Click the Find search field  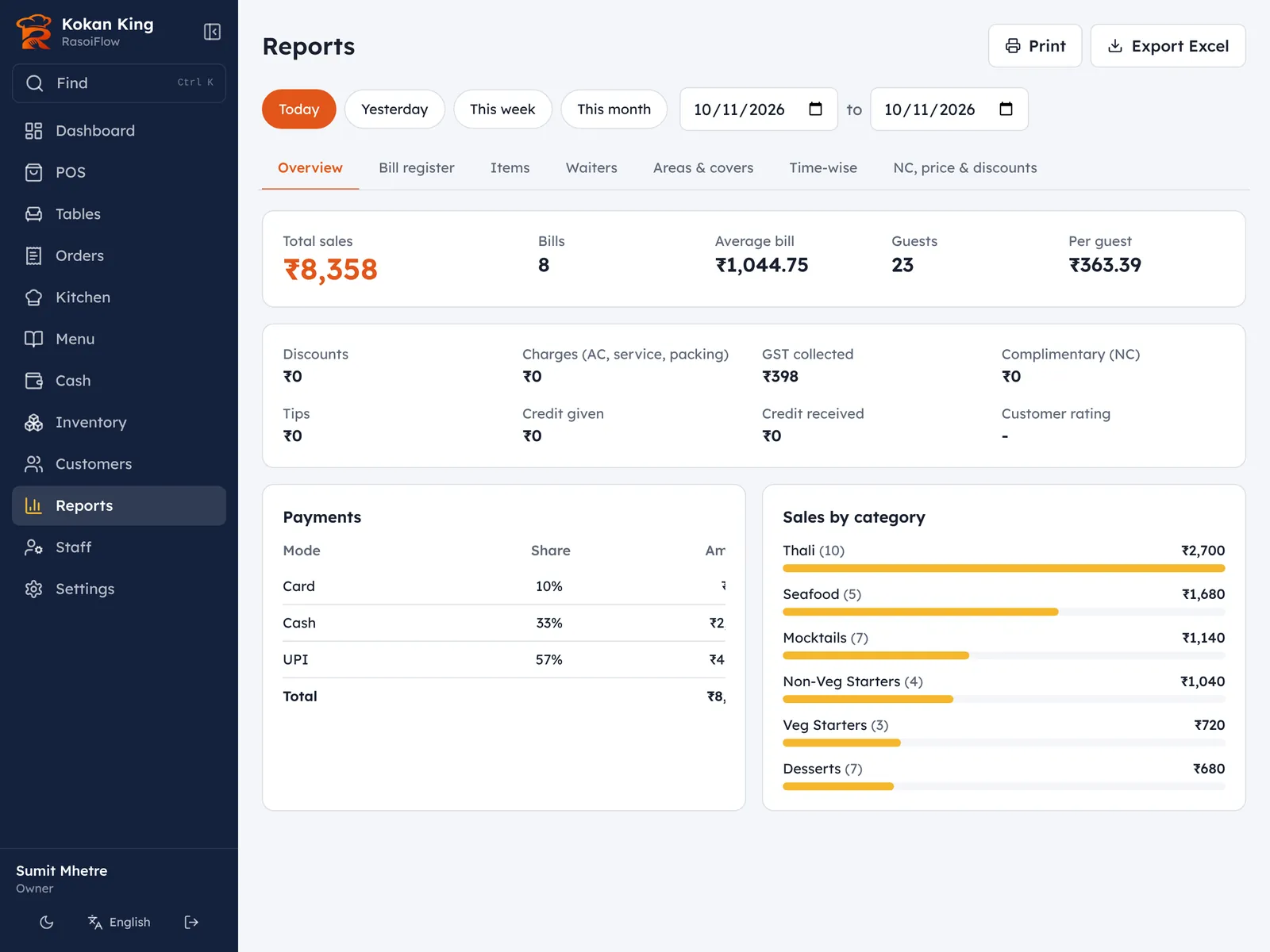[x=119, y=83]
